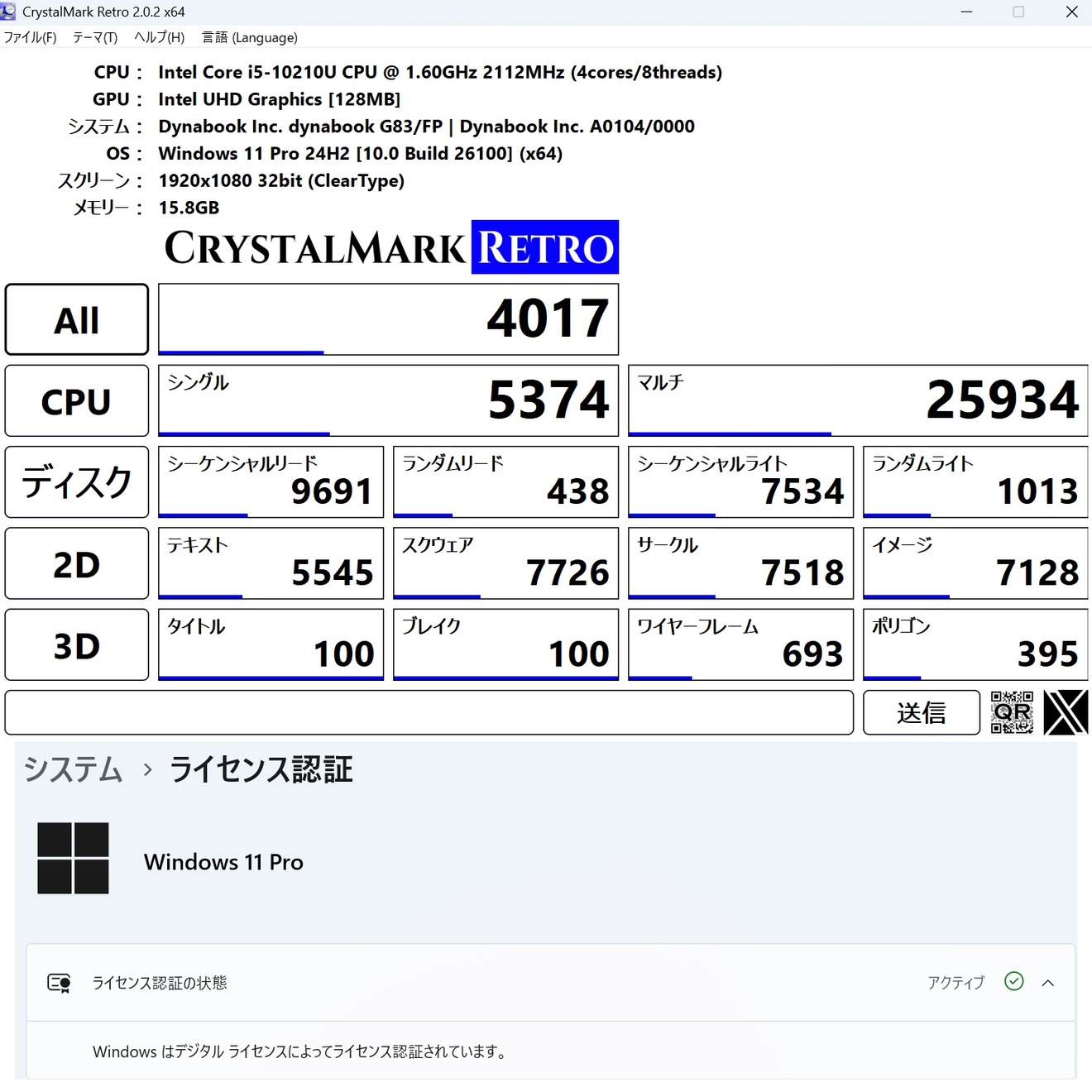This screenshot has height=1092, width=1092.
Task: Click the system text Dynabook Inc. dynabook G83/FP
Action: tap(426, 127)
